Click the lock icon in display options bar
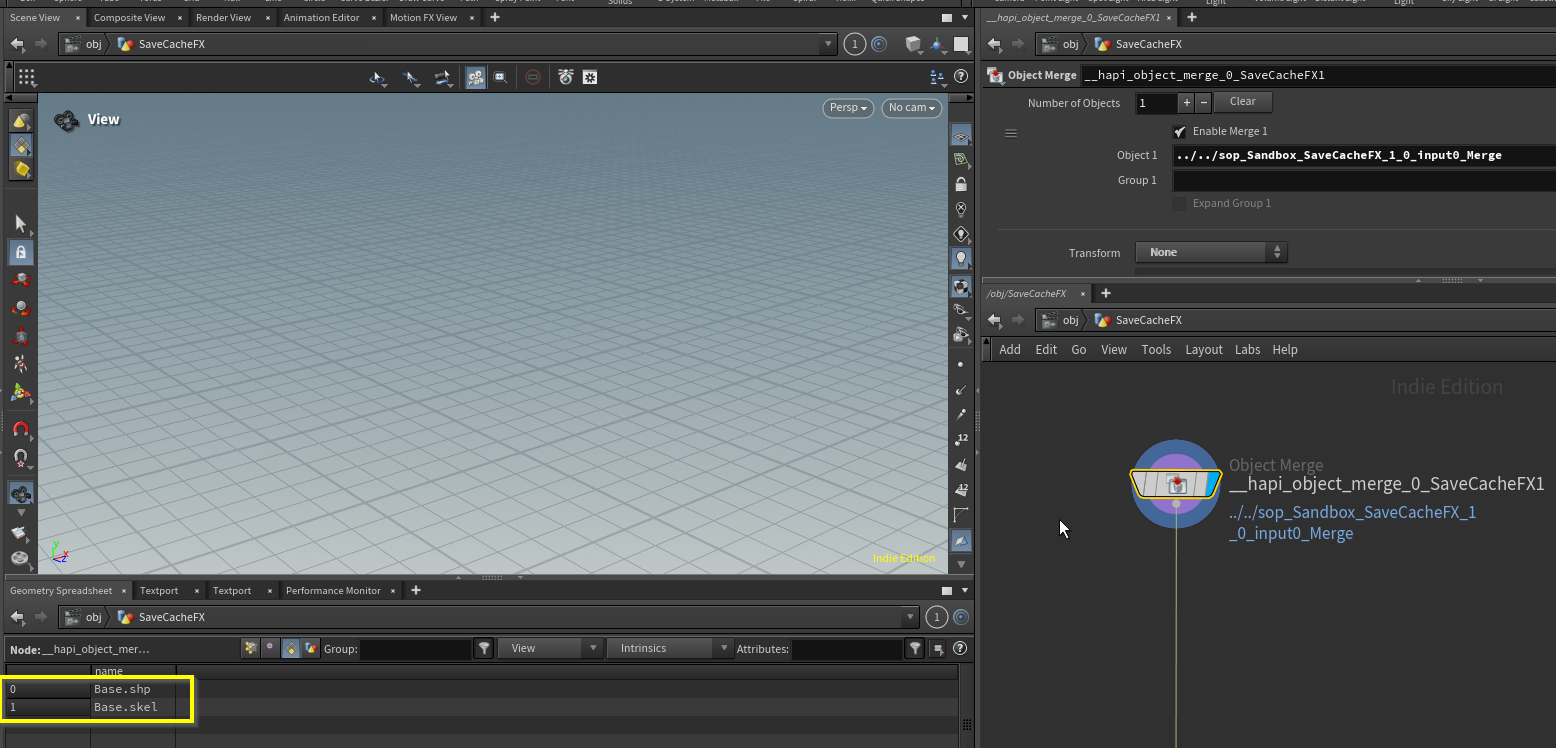Screen dimensions: 1556x748 pyautogui.click(x=961, y=185)
